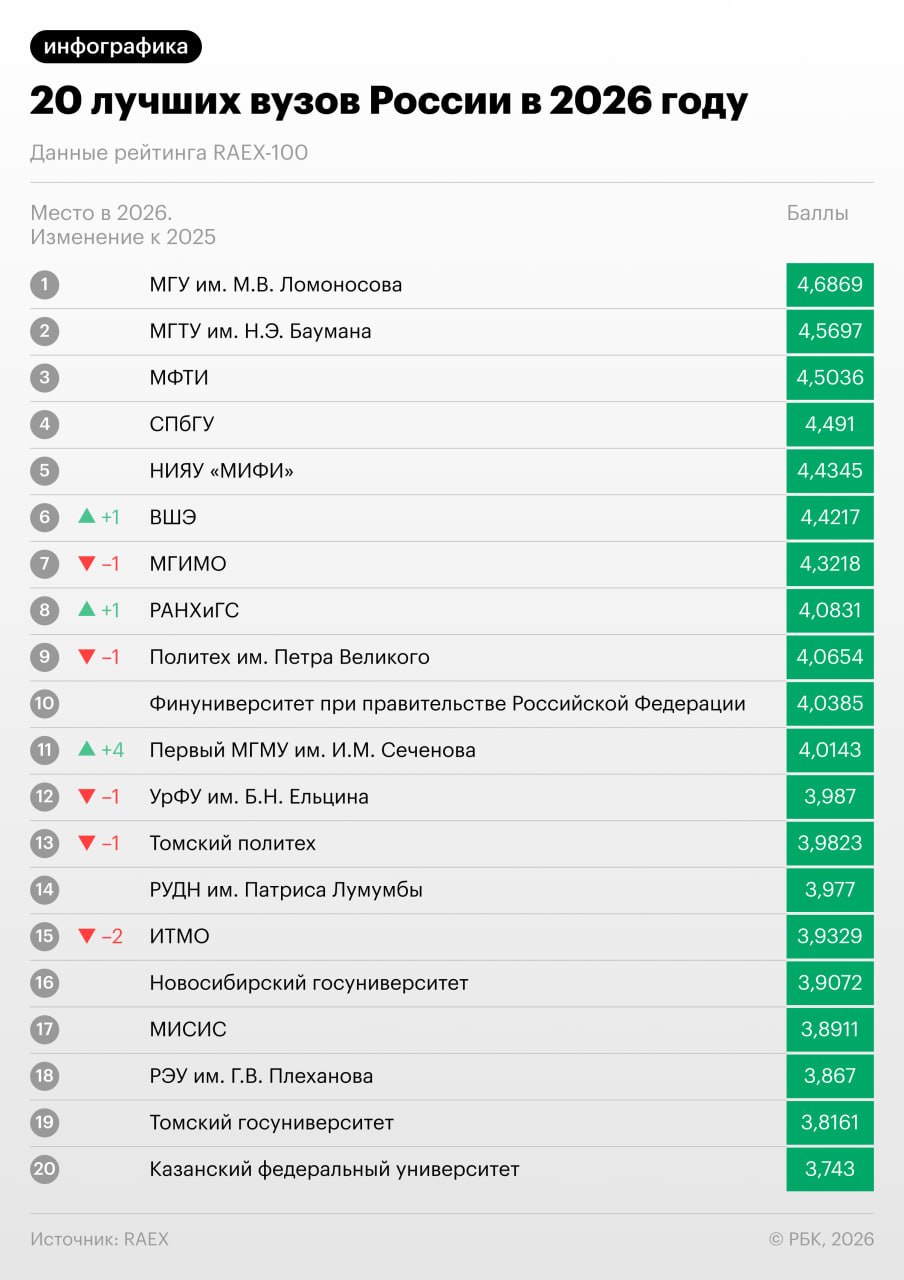The height and width of the screenshot is (1280, 904).
Task: Click the rank 11 circle badge
Action: tap(45, 750)
